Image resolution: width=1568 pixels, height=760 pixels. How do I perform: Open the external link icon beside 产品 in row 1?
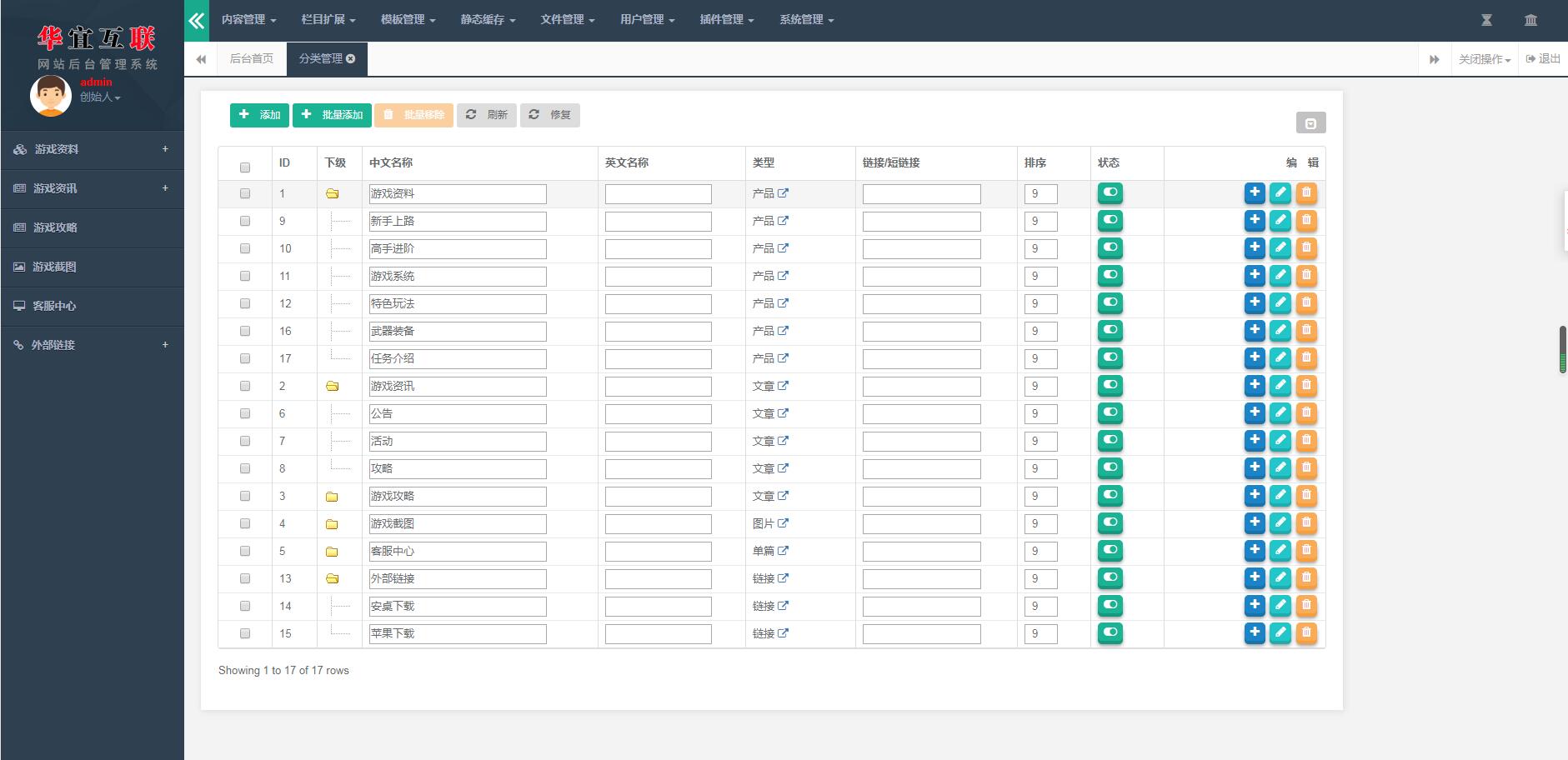click(783, 193)
